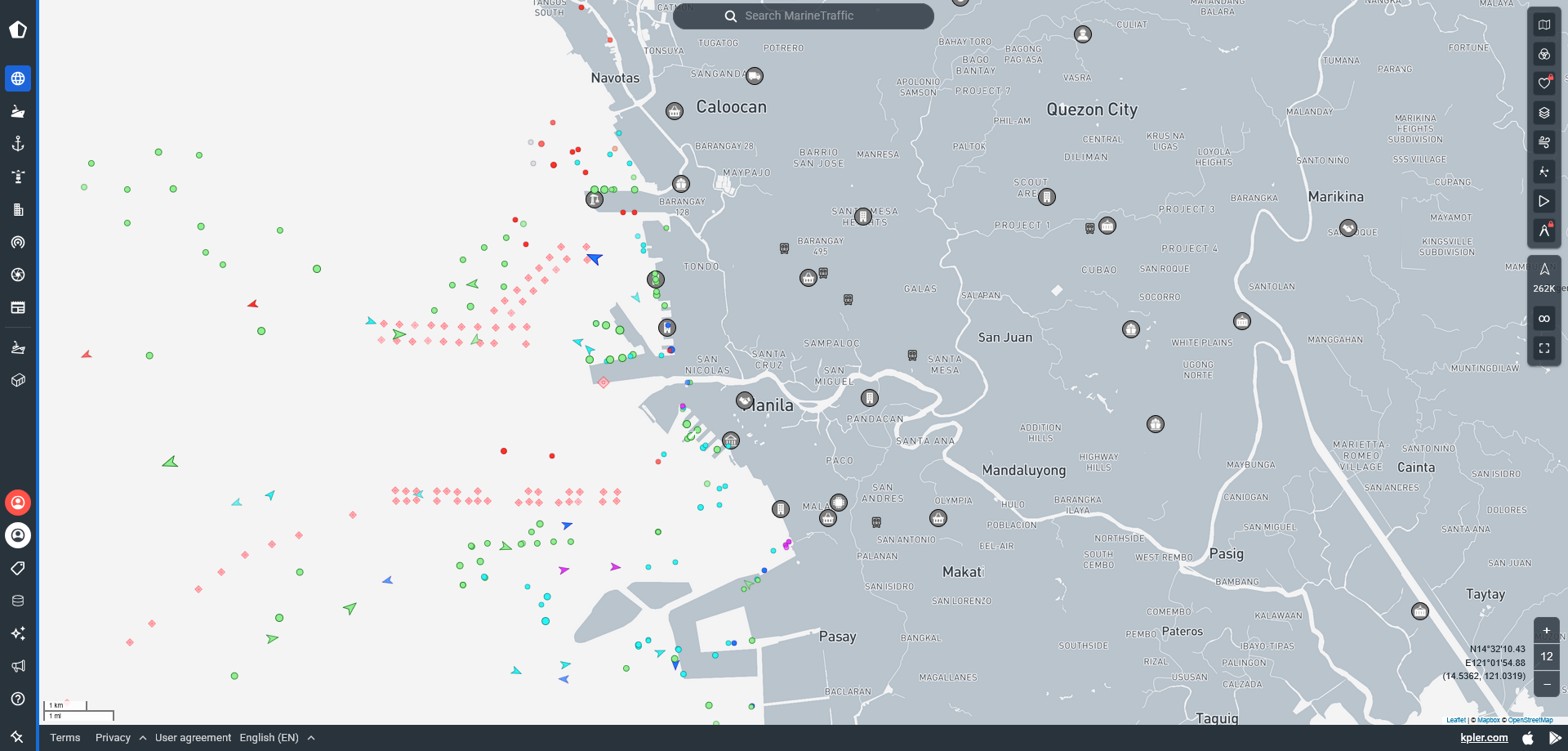Click the white profile avatar icon

(18, 535)
